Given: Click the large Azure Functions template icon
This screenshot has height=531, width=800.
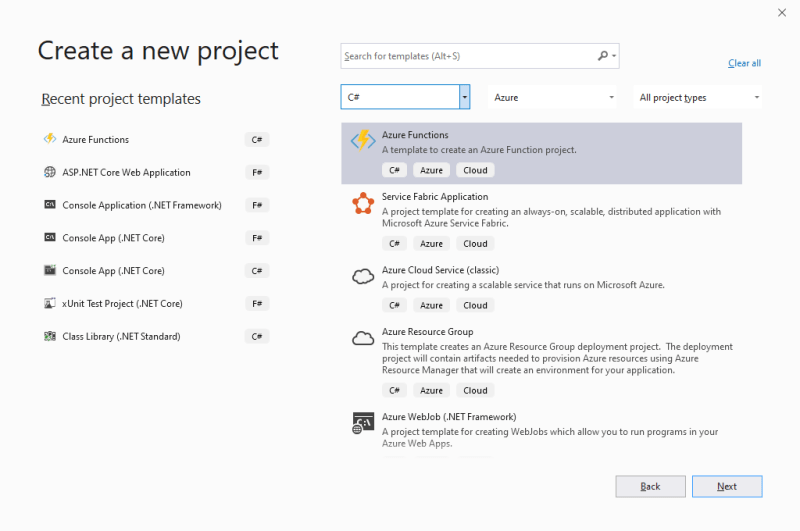Looking at the screenshot, I should coord(363,140).
